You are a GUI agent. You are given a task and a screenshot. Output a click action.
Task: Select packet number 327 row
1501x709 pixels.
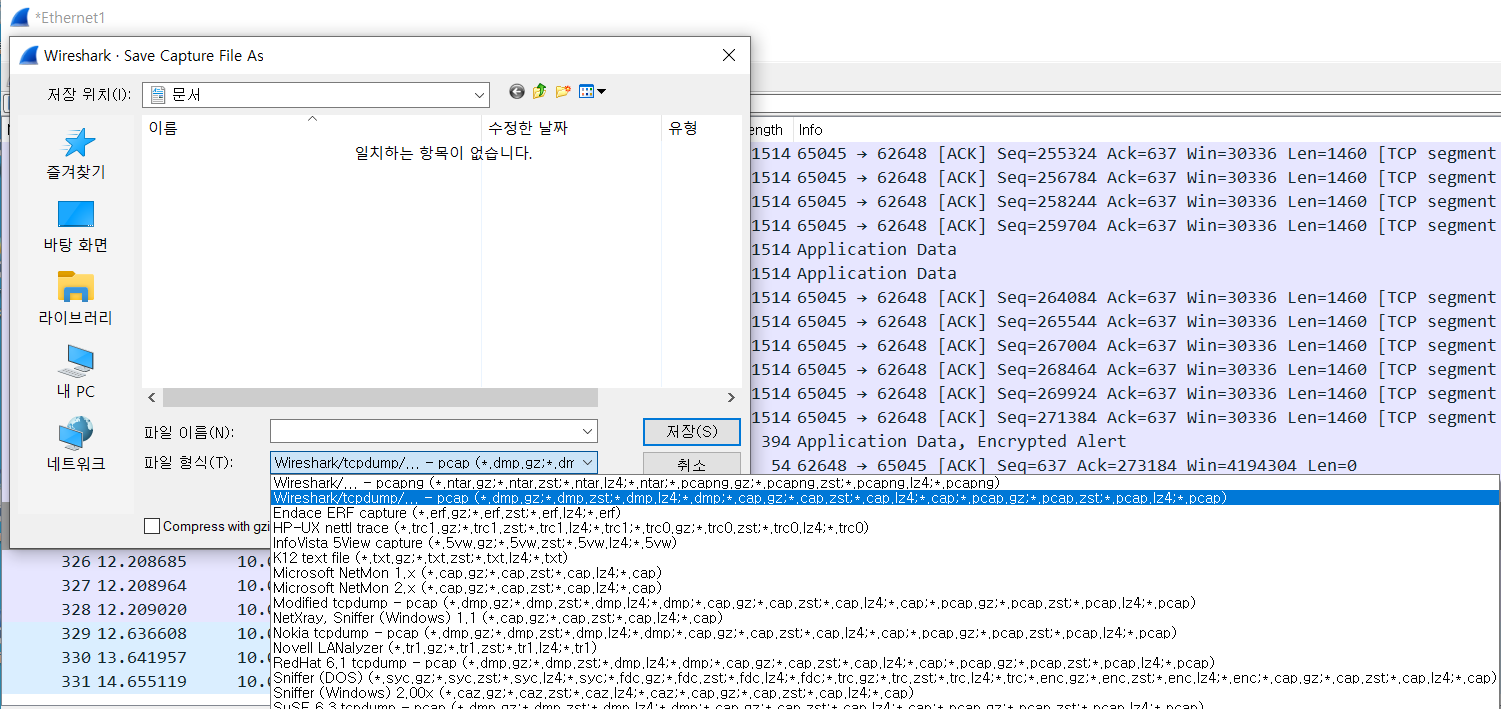click(136, 586)
